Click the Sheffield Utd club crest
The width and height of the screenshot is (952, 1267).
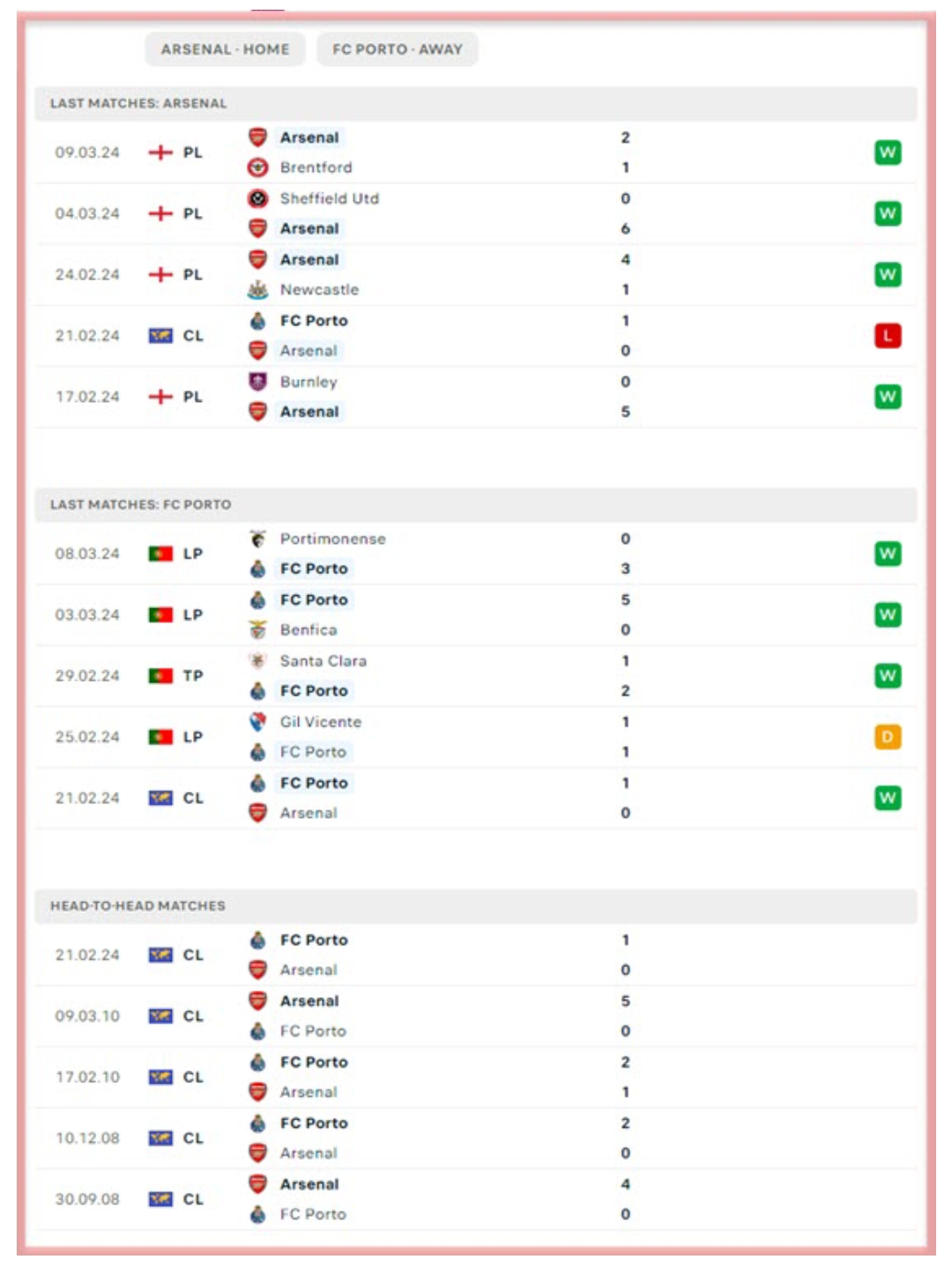tap(257, 198)
